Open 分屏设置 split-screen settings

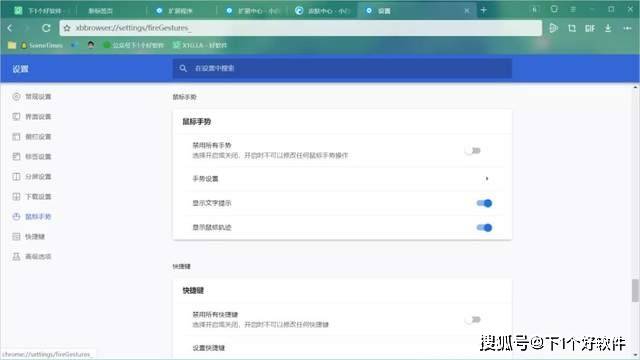pos(32,177)
